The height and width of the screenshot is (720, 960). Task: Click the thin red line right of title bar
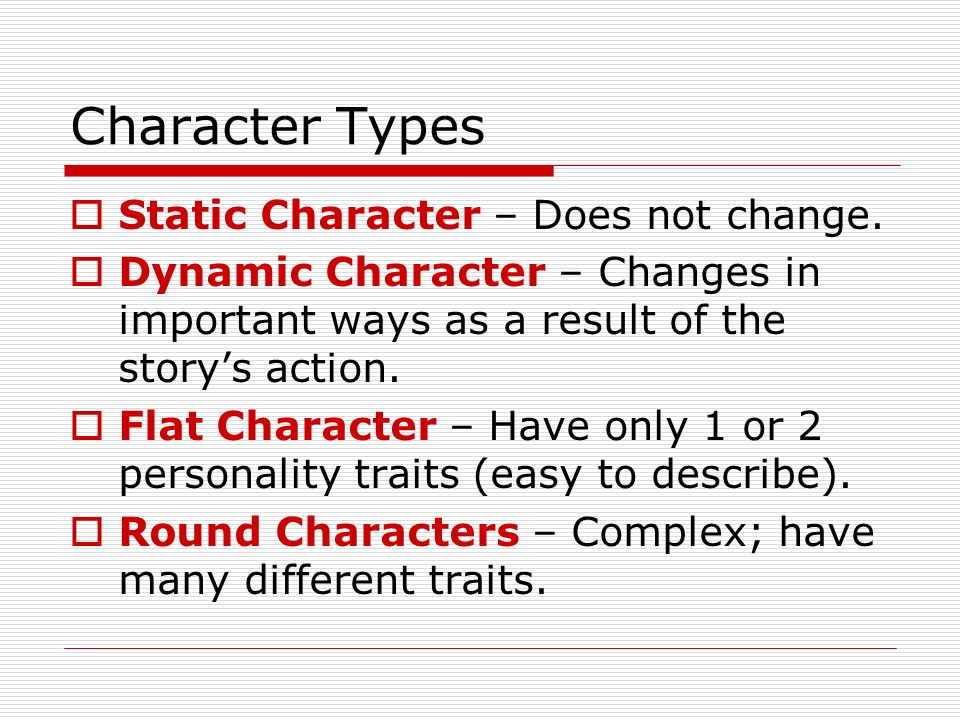click(727, 165)
